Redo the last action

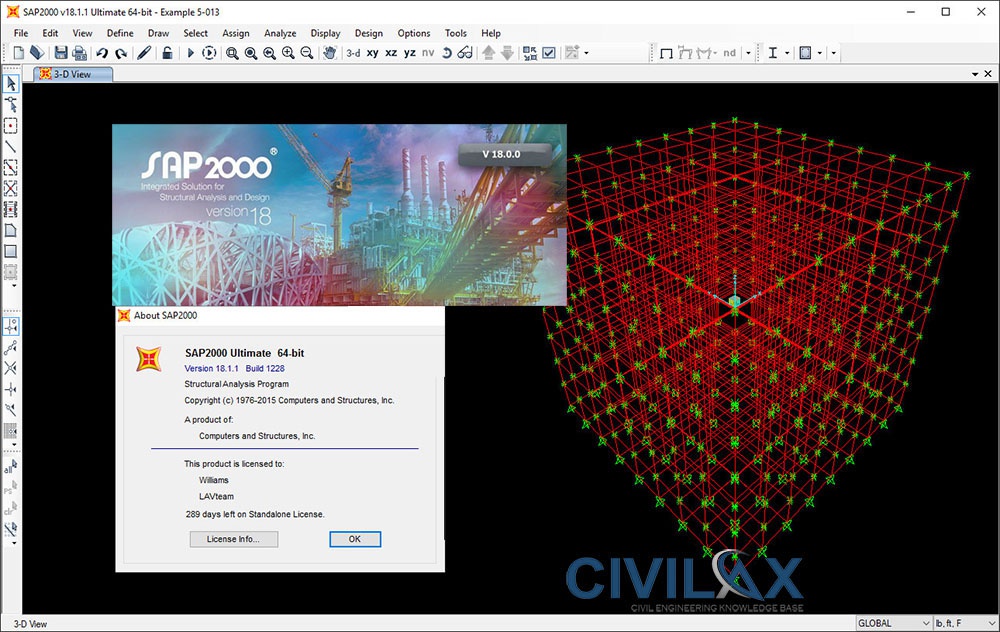point(121,53)
